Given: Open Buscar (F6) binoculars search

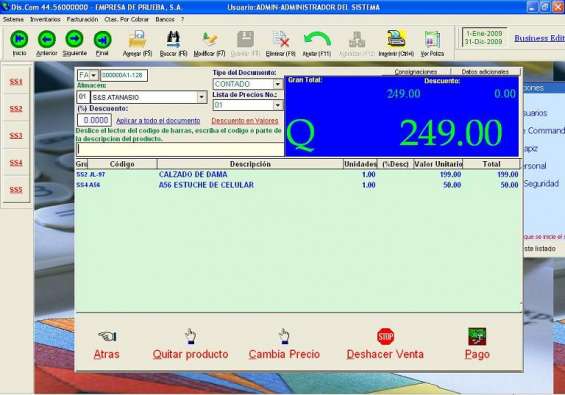Looking at the screenshot, I should point(173,39).
